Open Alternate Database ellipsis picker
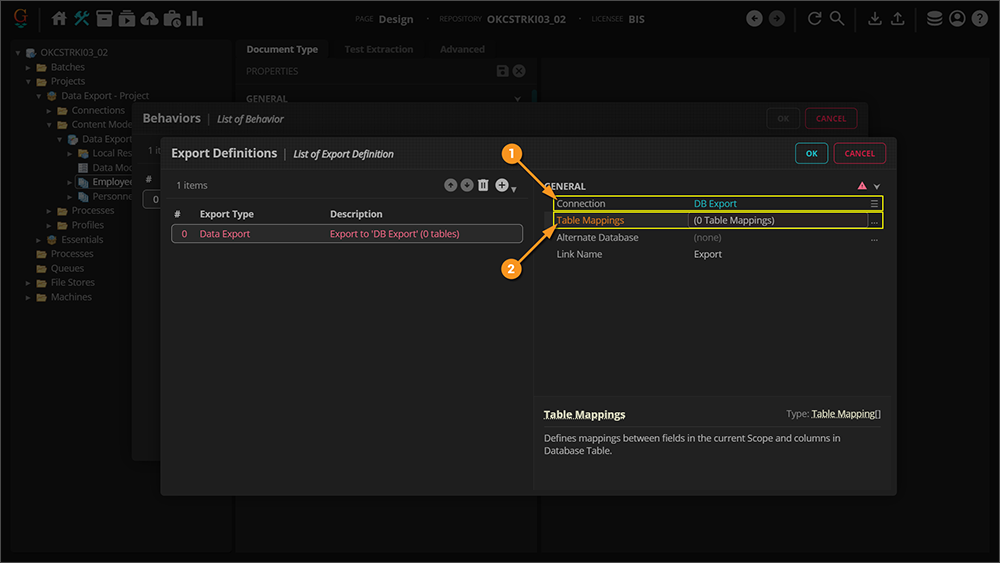 tap(874, 238)
